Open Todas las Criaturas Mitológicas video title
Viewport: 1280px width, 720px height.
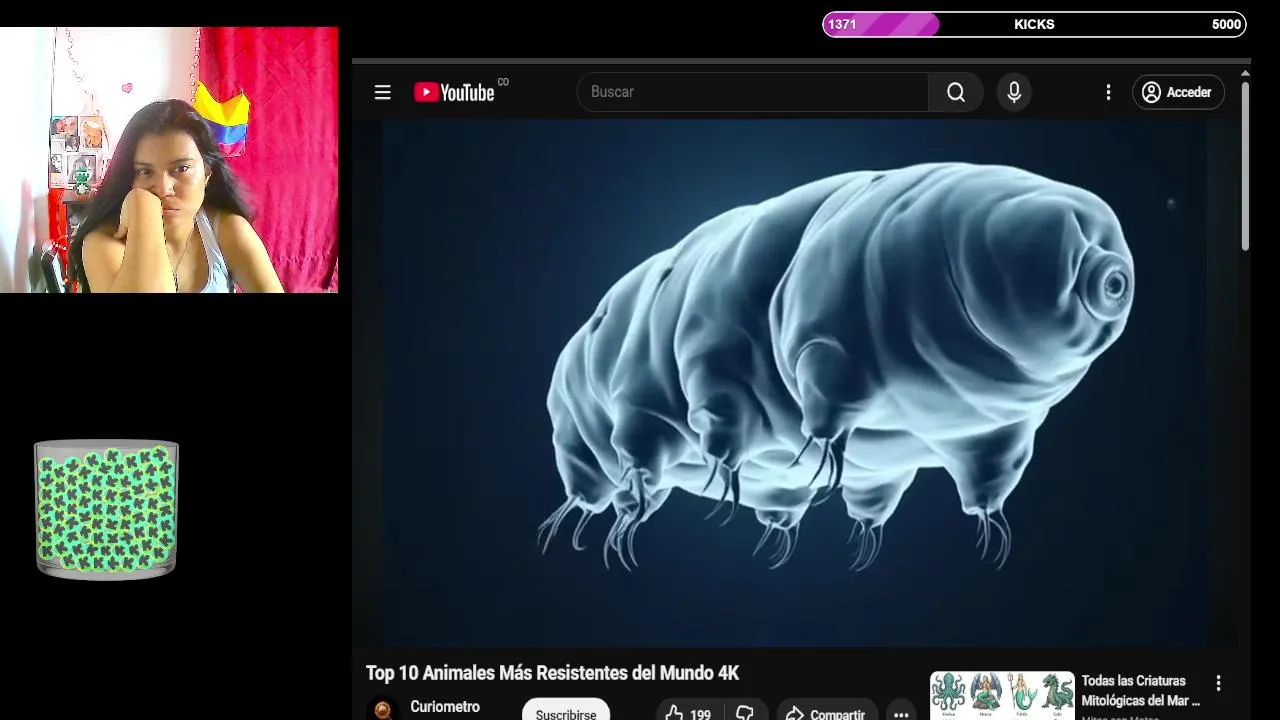tap(1141, 691)
